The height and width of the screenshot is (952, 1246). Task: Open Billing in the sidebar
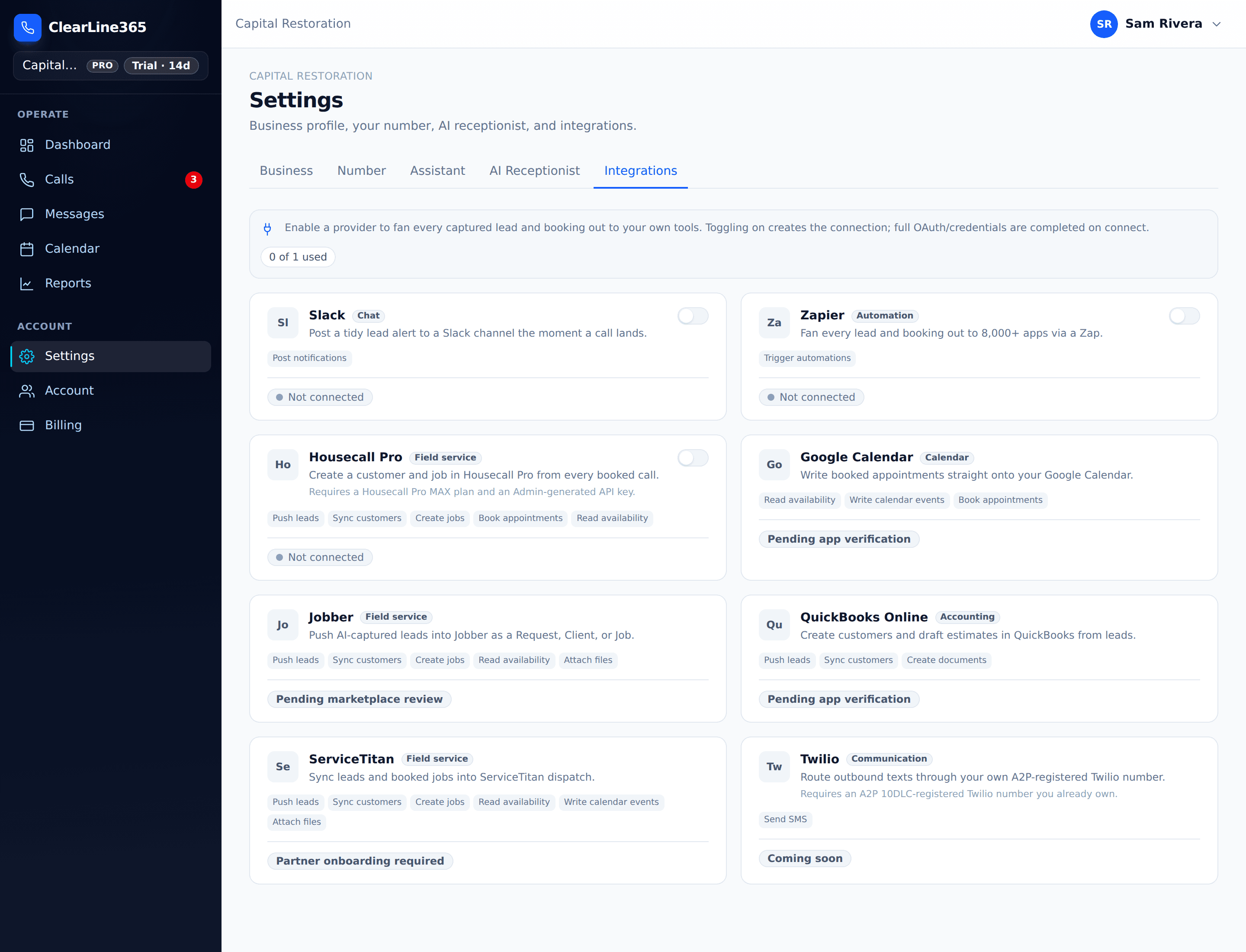(x=110, y=425)
